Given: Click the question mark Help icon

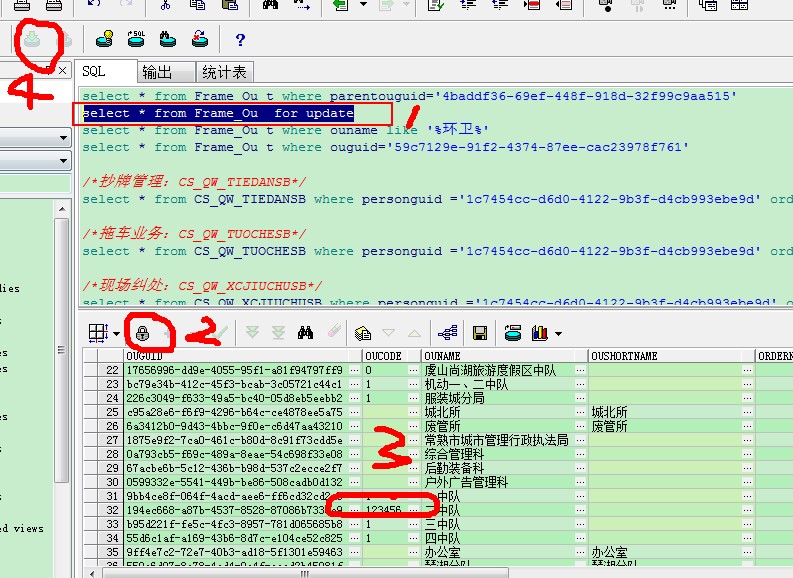Looking at the screenshot, I should [239, 41].
